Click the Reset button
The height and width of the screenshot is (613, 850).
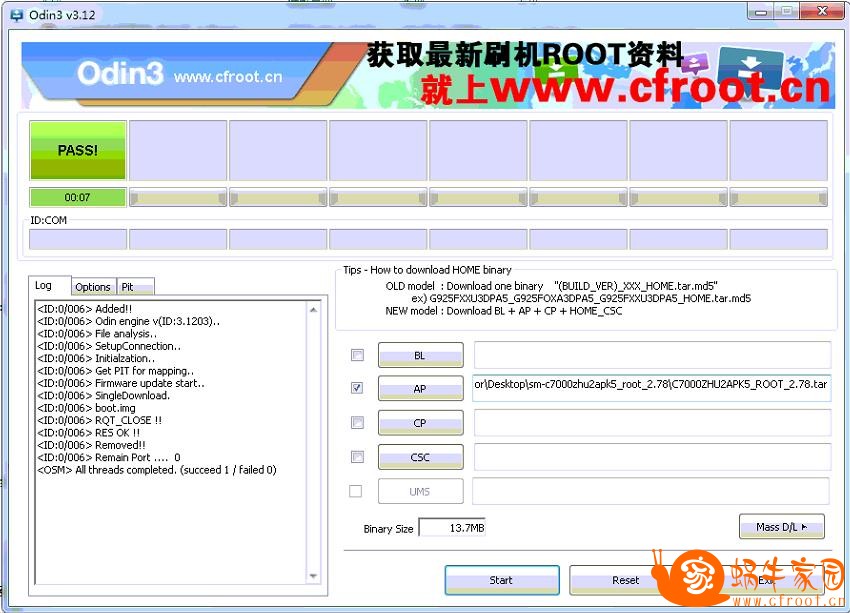(626, 580)
